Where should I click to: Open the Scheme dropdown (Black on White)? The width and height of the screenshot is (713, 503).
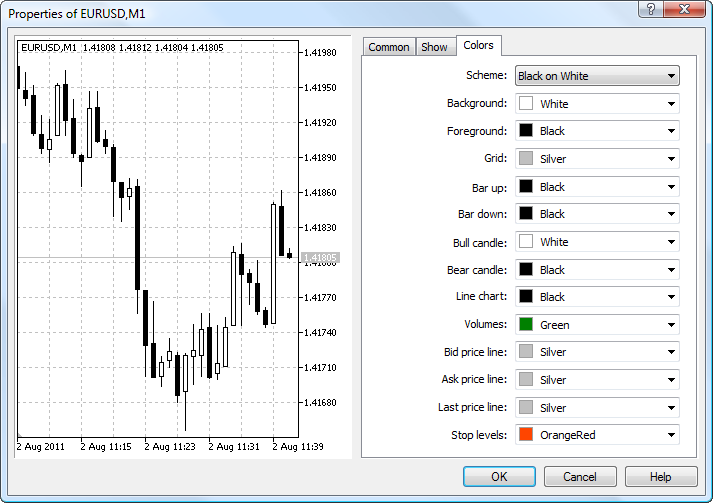[x=597, y=76]
